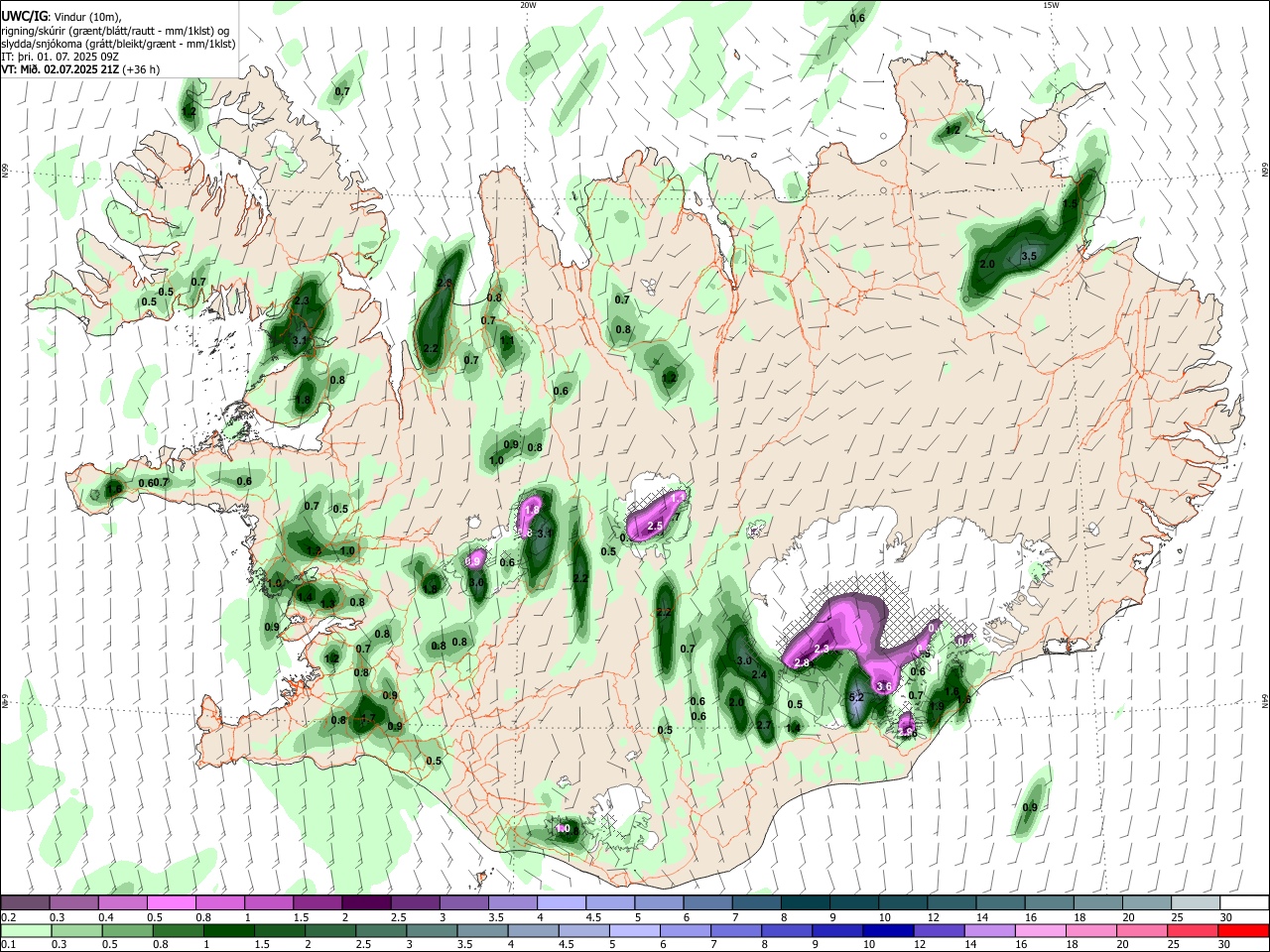Click the (+36 h) forecast offset
The width and height of the screenshot is (1270, 952).
141,69
